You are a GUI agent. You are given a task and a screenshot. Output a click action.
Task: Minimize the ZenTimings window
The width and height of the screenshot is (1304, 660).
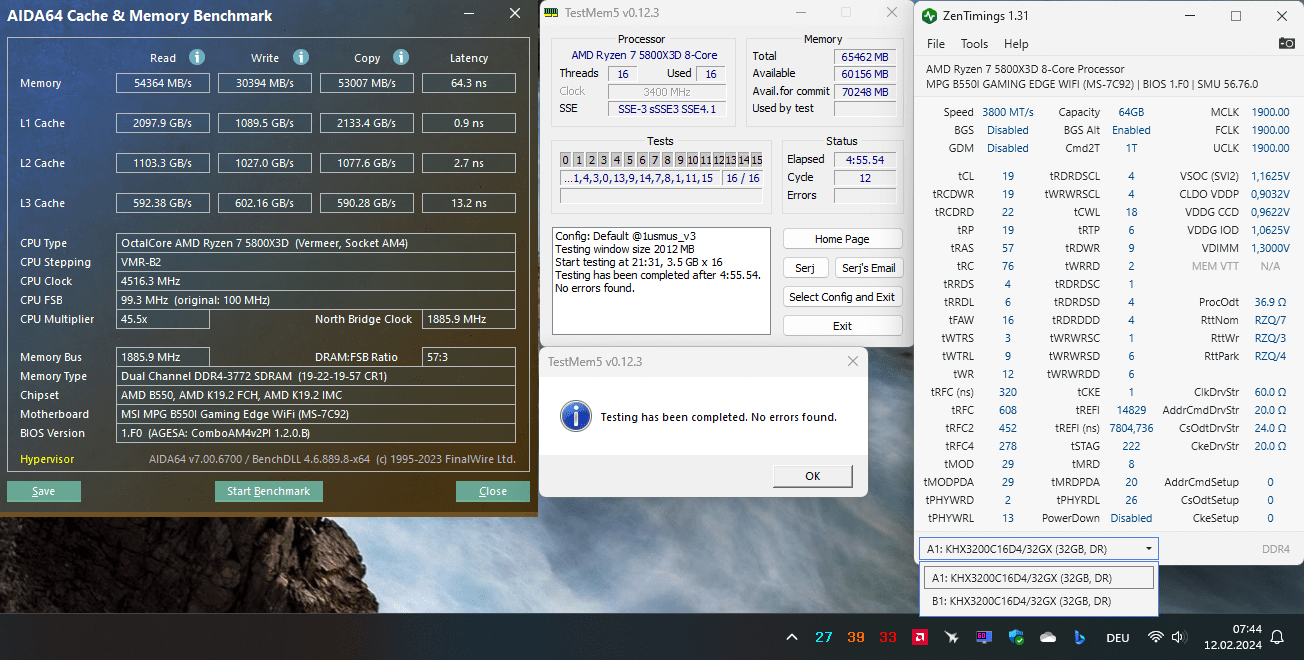pyautogui.click(x=1189, y=16)
